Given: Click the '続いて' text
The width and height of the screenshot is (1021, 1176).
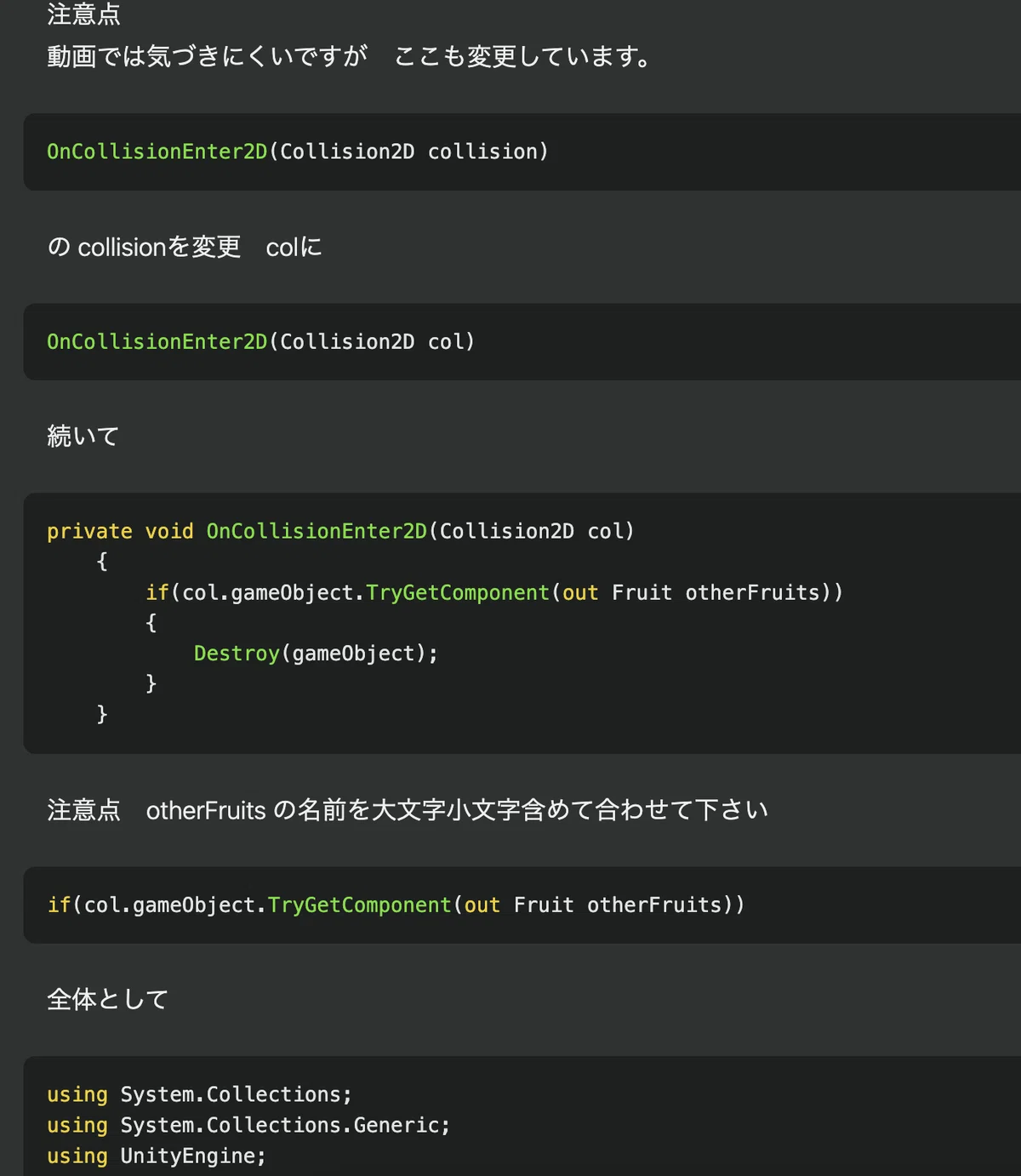Looking at the screenshot, I should tap(83, 437).
